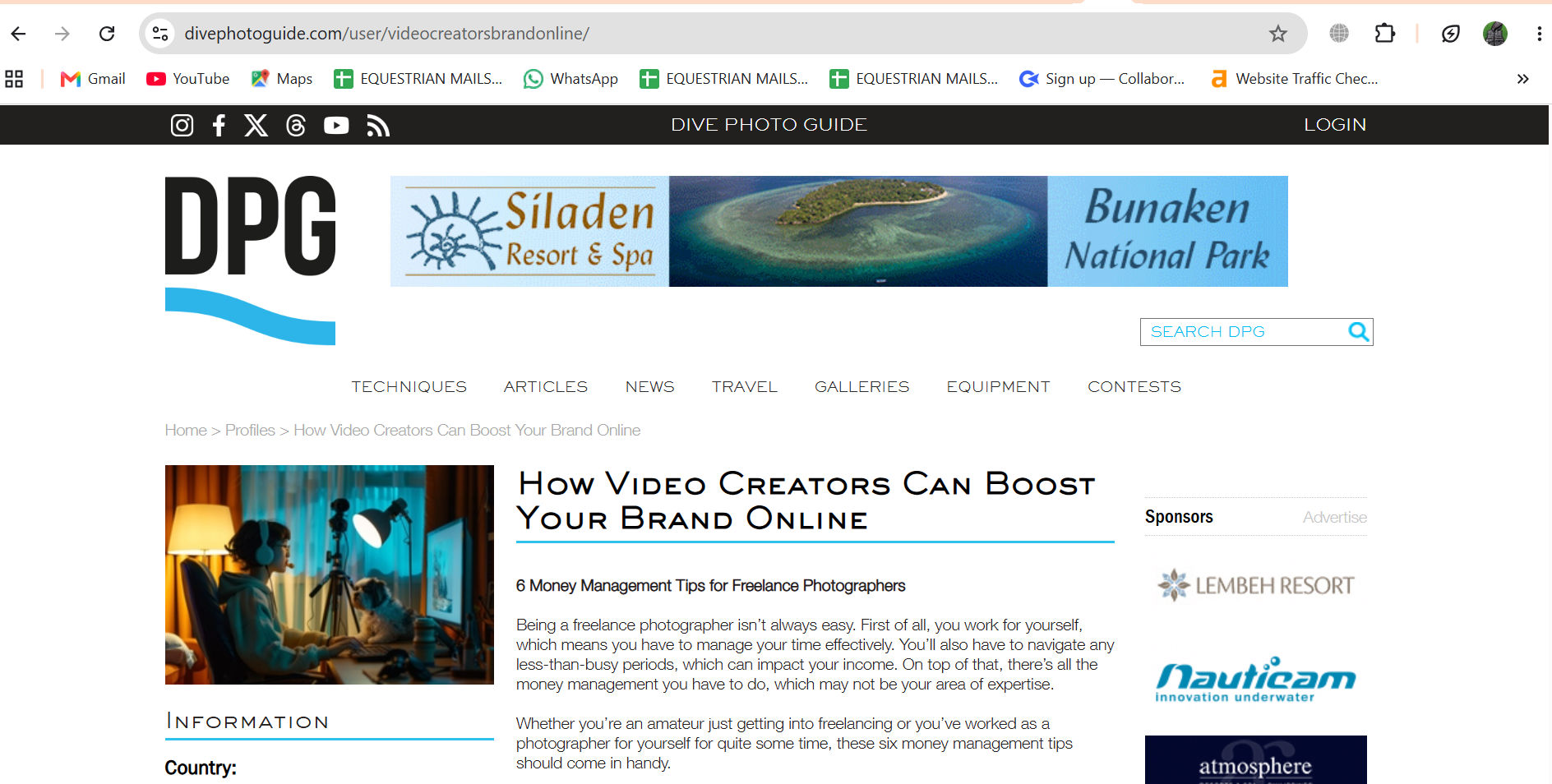This screenshot has height=784, width=1552.
Task: Open the News menu item
Action: 649,386
